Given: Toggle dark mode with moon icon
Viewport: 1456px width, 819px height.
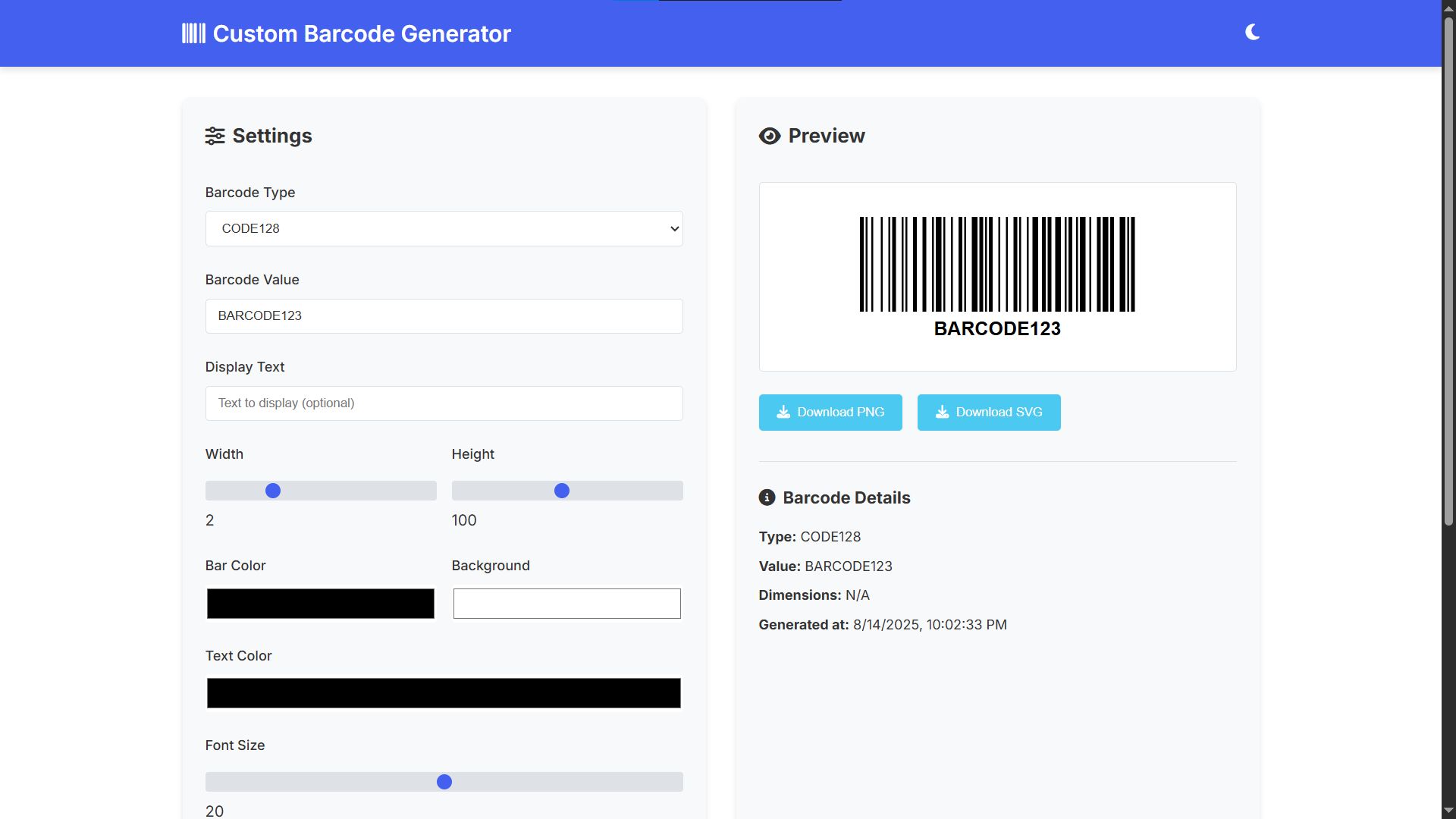Looking at the screenshot, I should (1252, 33).
